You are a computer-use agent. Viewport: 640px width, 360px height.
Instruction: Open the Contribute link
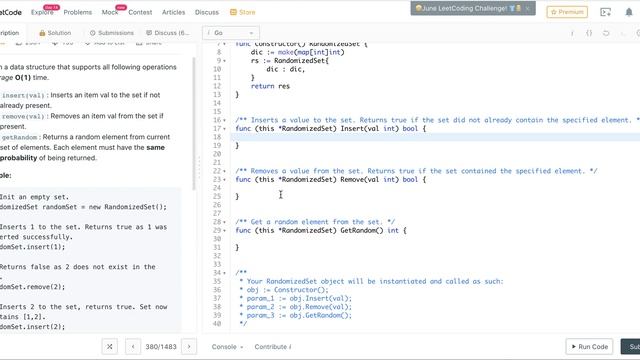tap(273, 347)
